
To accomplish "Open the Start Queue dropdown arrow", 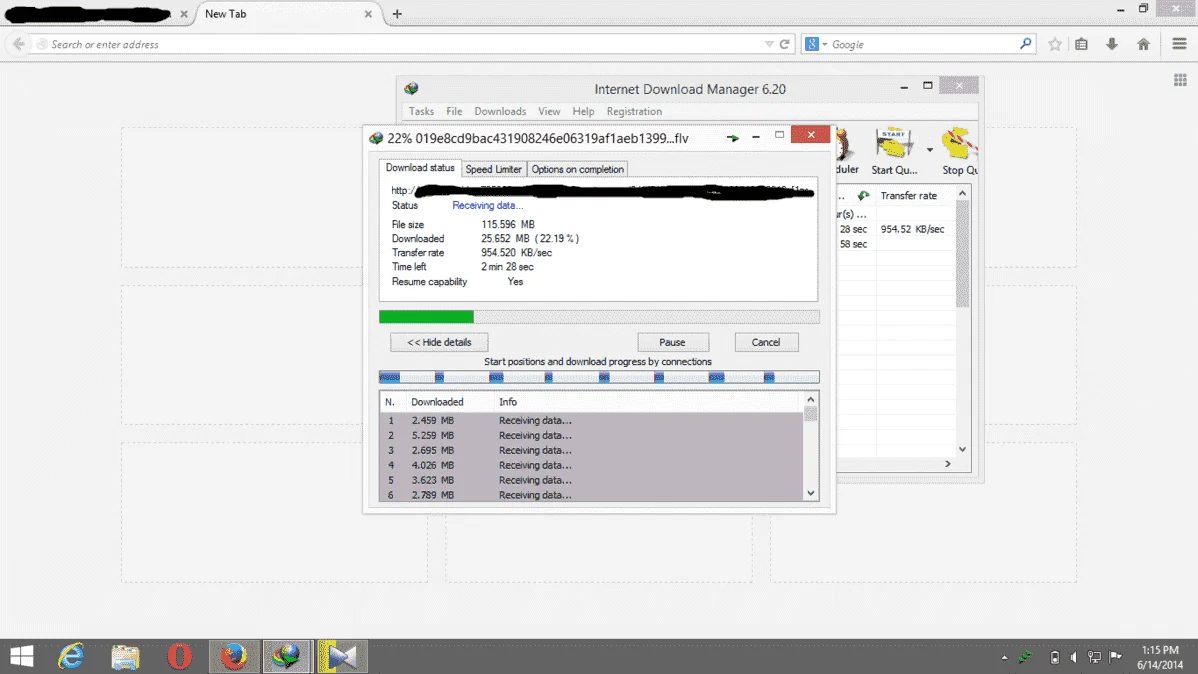I will click(930, 150).
